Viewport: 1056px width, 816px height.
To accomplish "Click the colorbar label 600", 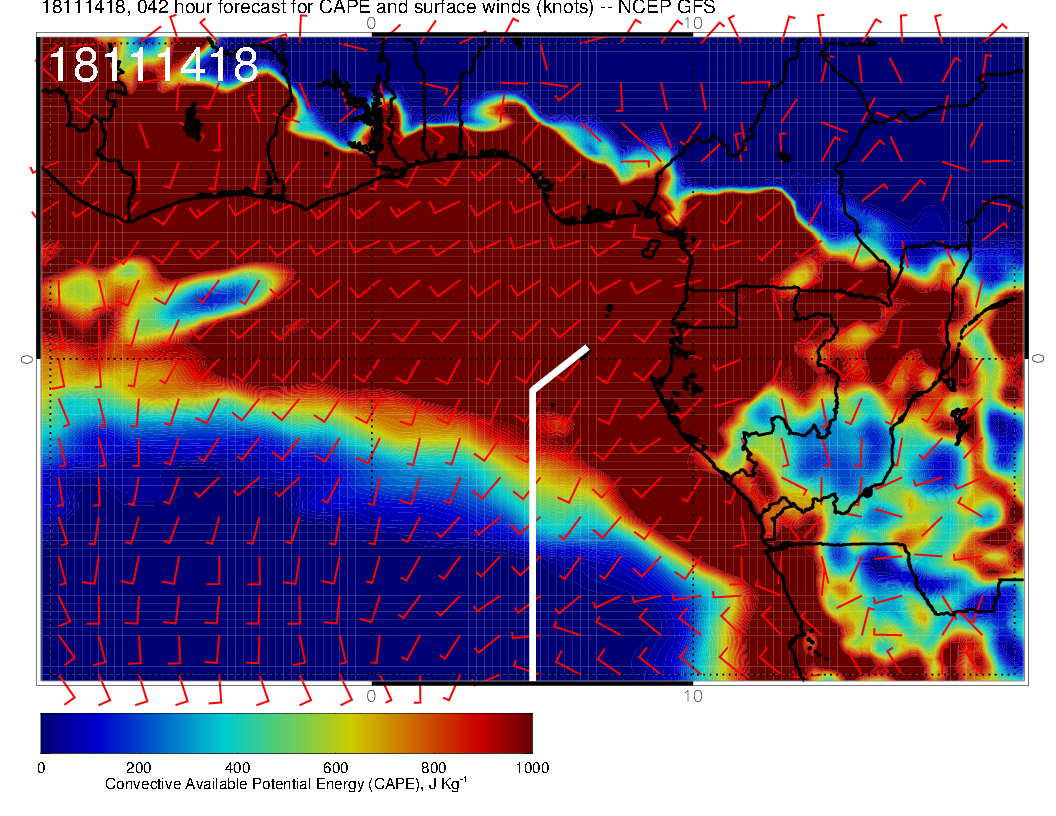I will point(335,768).
